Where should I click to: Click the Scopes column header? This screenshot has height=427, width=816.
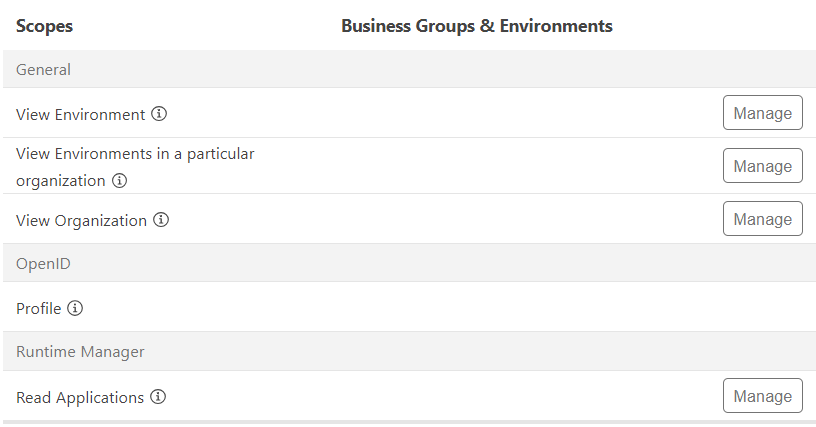(44, 26)
